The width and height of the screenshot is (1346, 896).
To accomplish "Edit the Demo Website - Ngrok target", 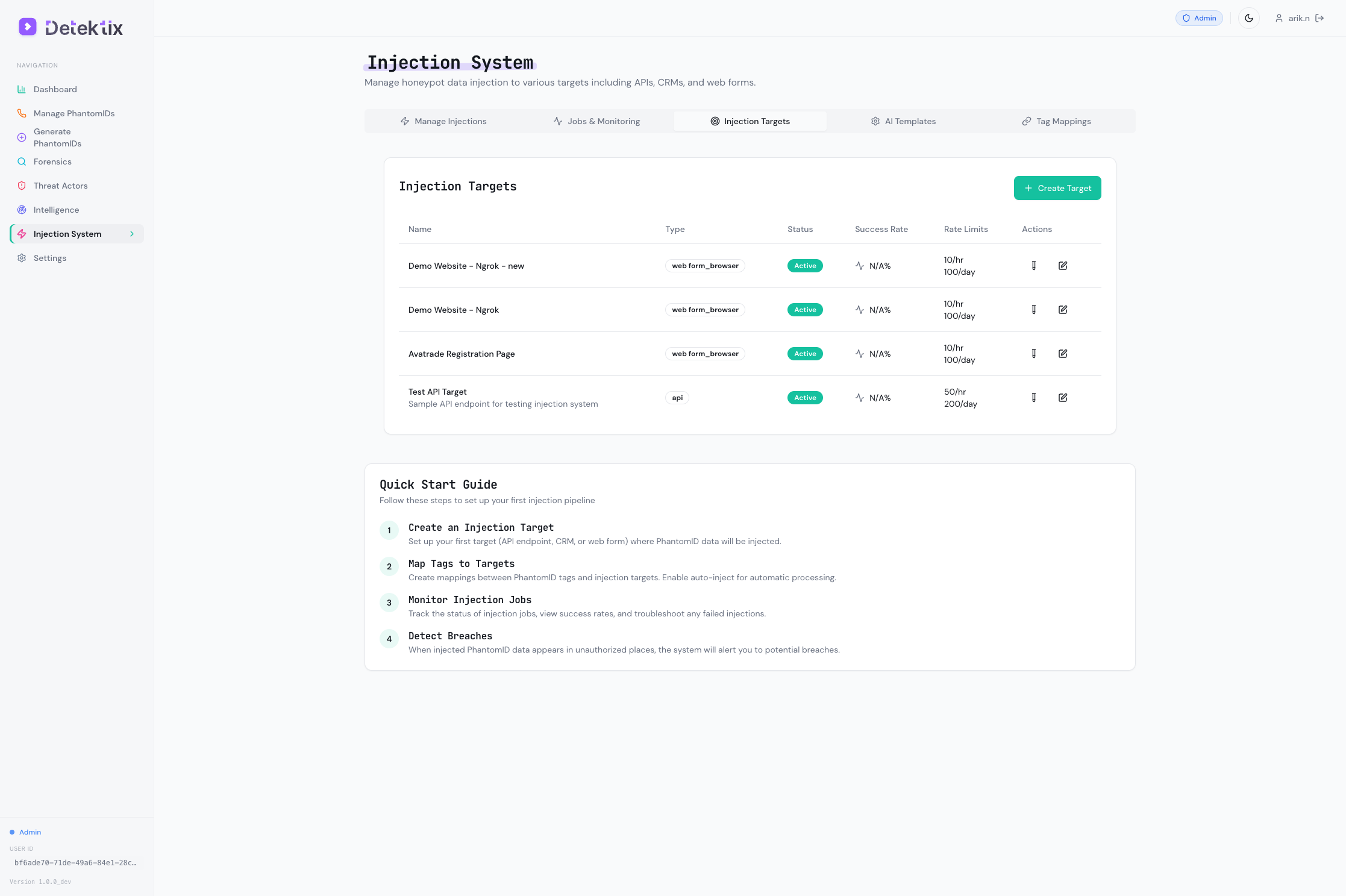I will 1063,310.
